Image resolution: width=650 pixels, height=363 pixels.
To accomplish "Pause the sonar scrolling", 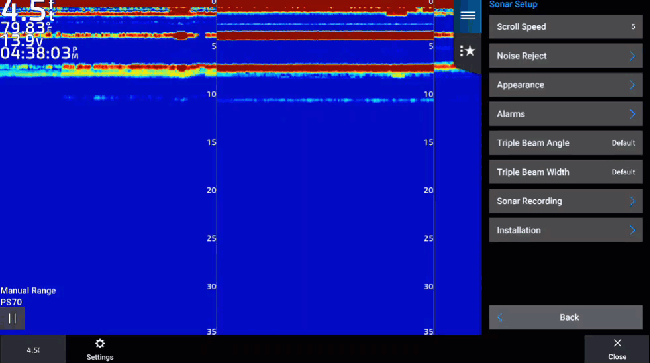I will point(12,318).
